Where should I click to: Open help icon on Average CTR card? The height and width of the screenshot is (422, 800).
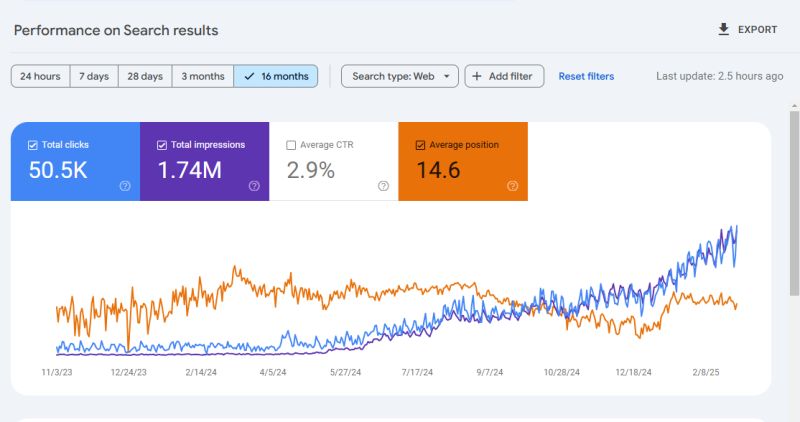pyautogui.click(x=383, y=186)
